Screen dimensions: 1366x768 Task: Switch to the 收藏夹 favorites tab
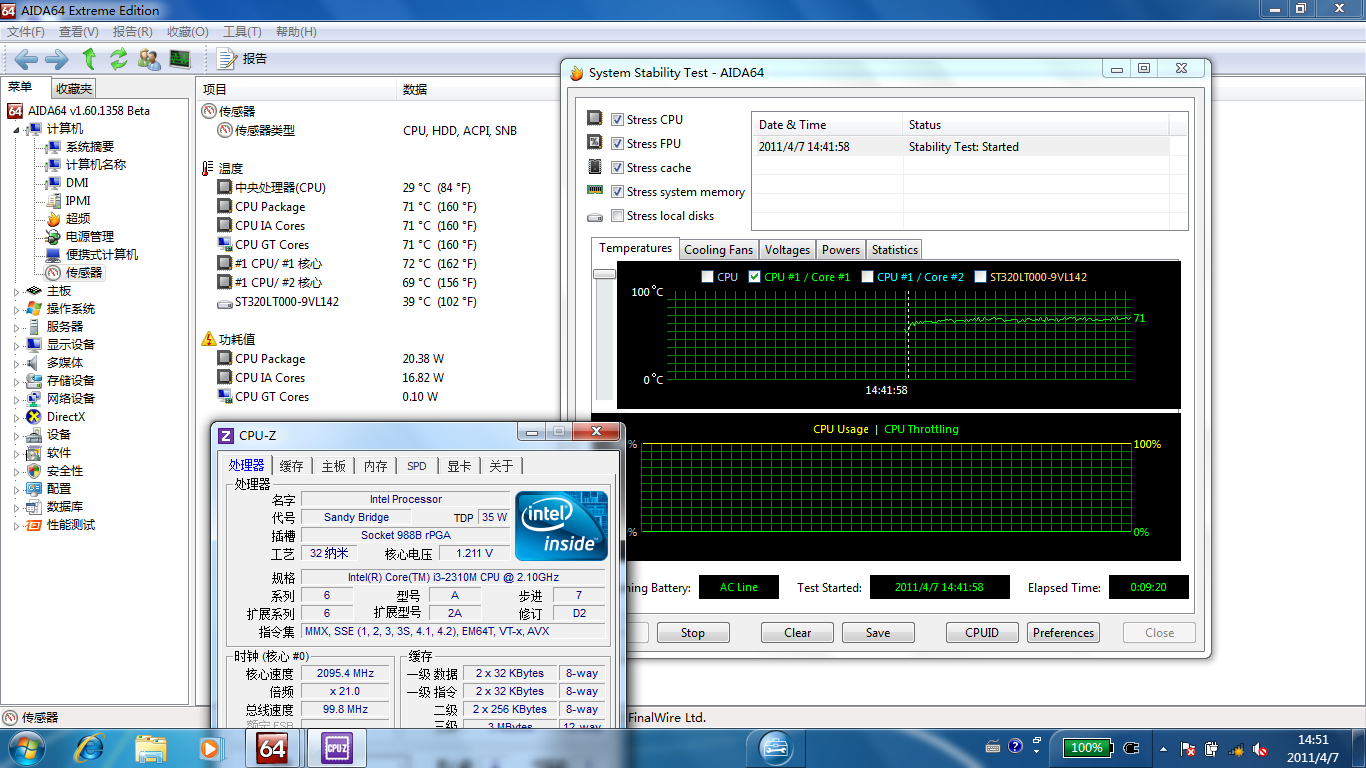(x=74, y=89)
